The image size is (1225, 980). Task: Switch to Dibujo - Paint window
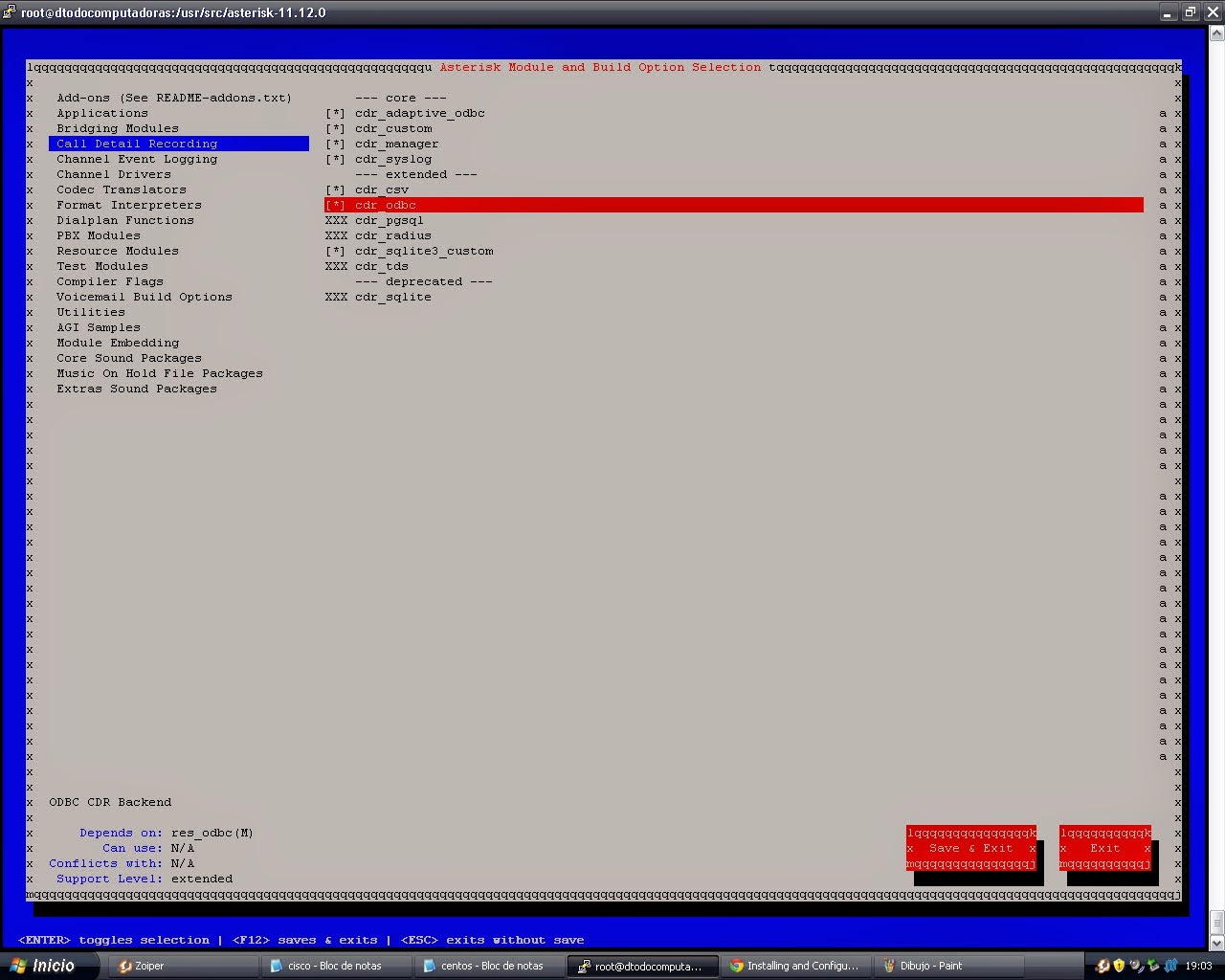tap(947, 966)
